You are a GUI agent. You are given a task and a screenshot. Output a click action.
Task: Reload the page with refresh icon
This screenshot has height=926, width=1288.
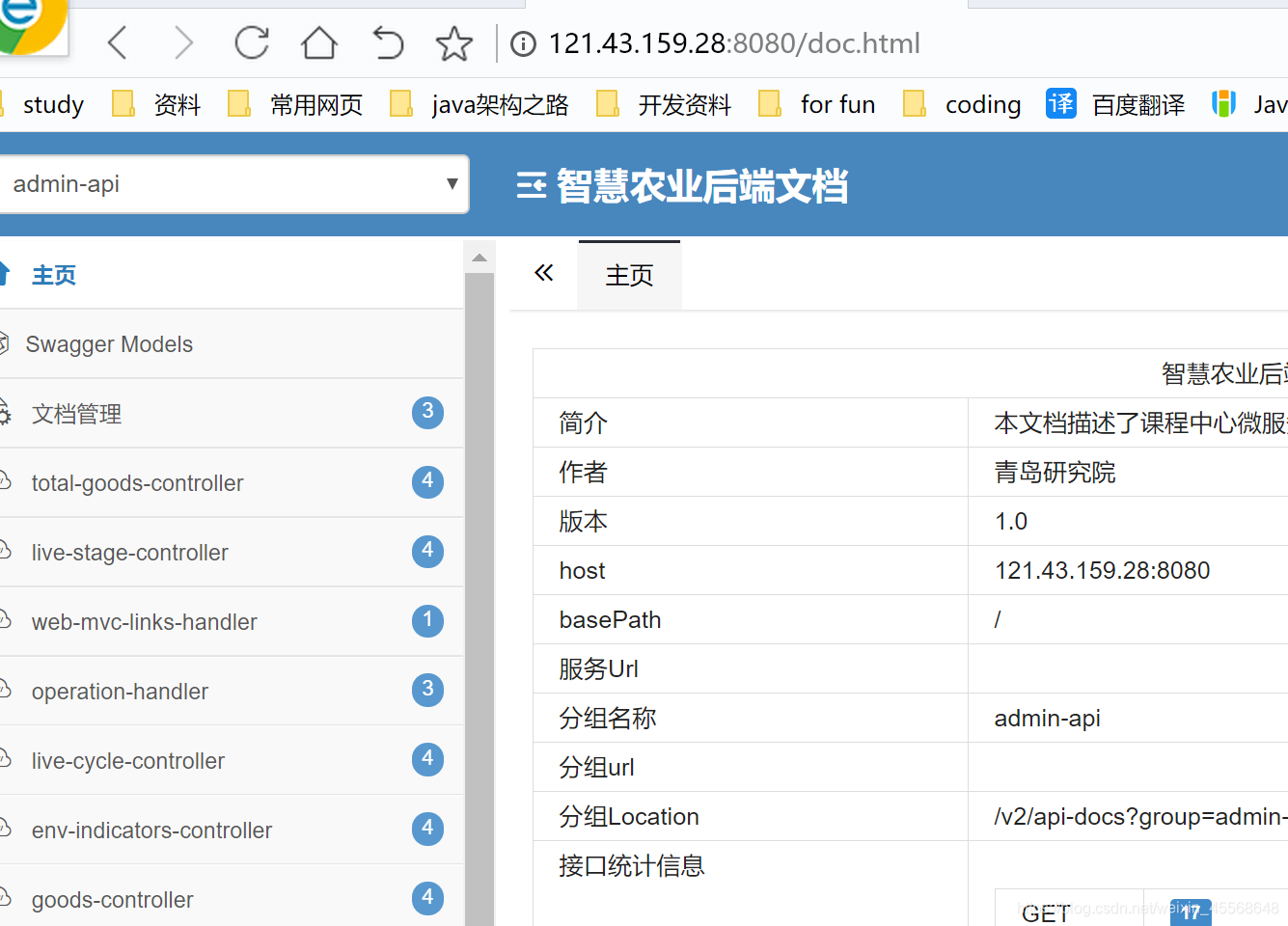click(252, 43)
